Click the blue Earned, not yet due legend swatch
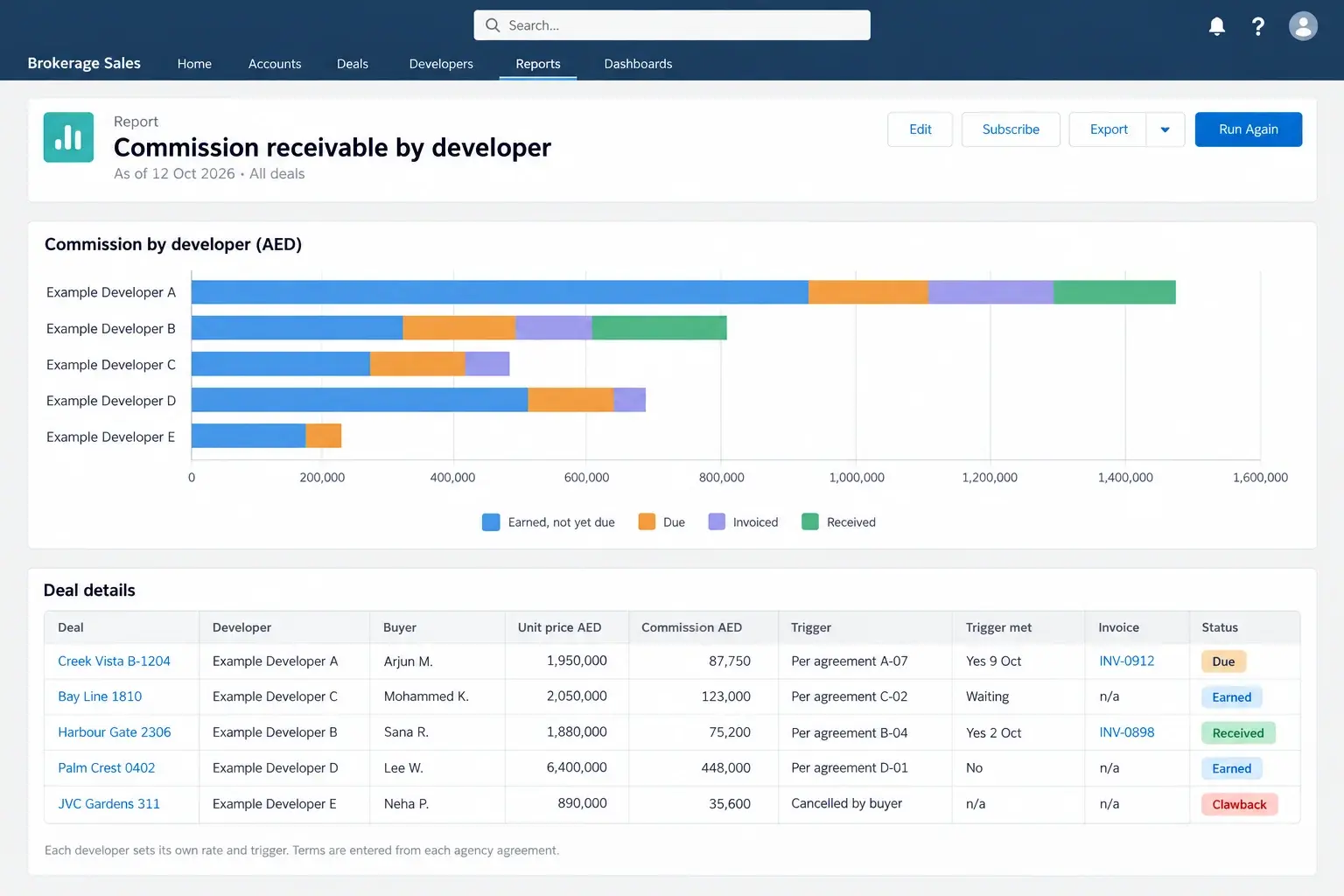Image resolution: width=1344 pixels, height=896 pixels. click(x=491, y=522)
